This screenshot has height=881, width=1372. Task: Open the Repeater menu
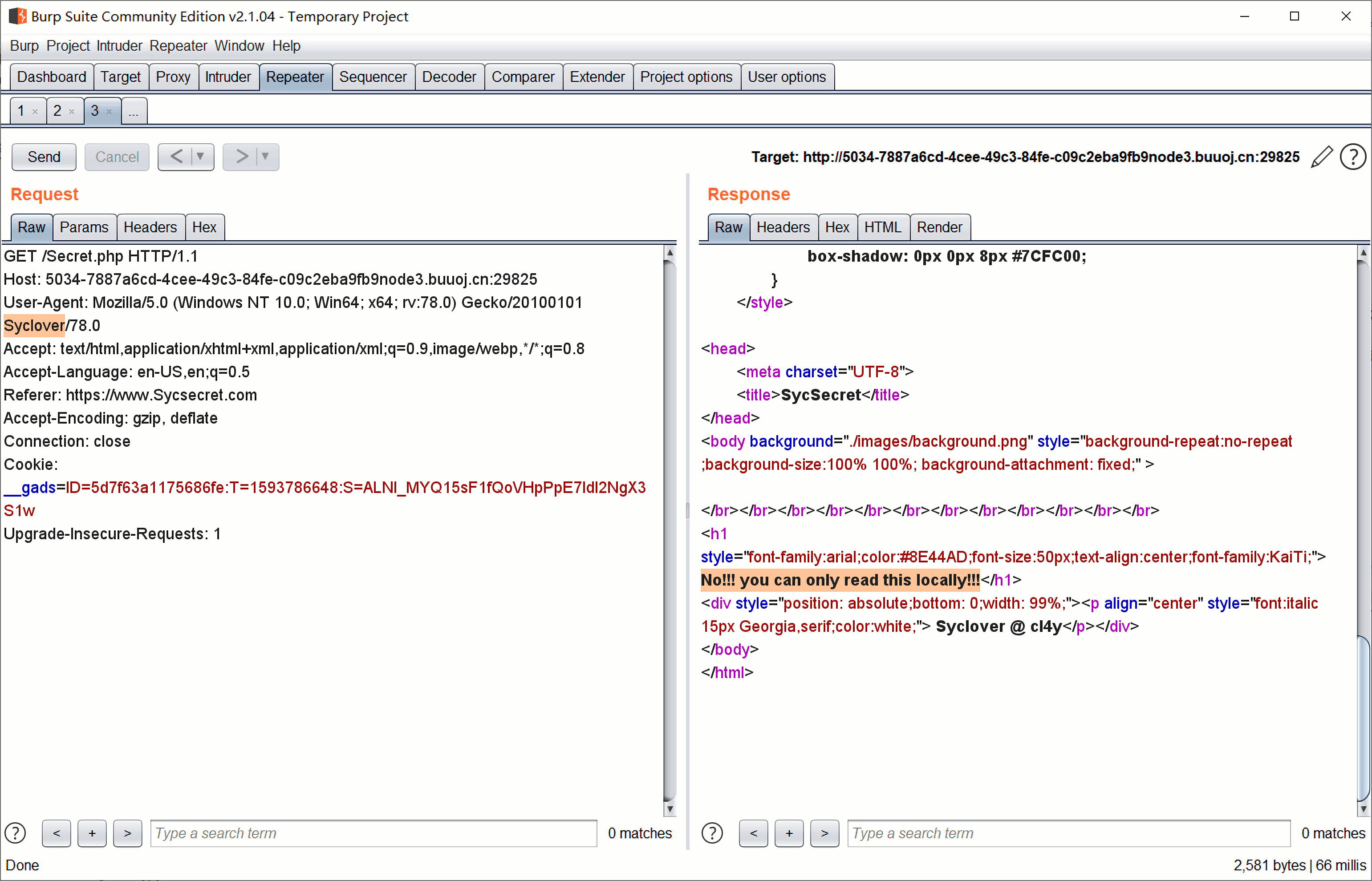[178, 46]
